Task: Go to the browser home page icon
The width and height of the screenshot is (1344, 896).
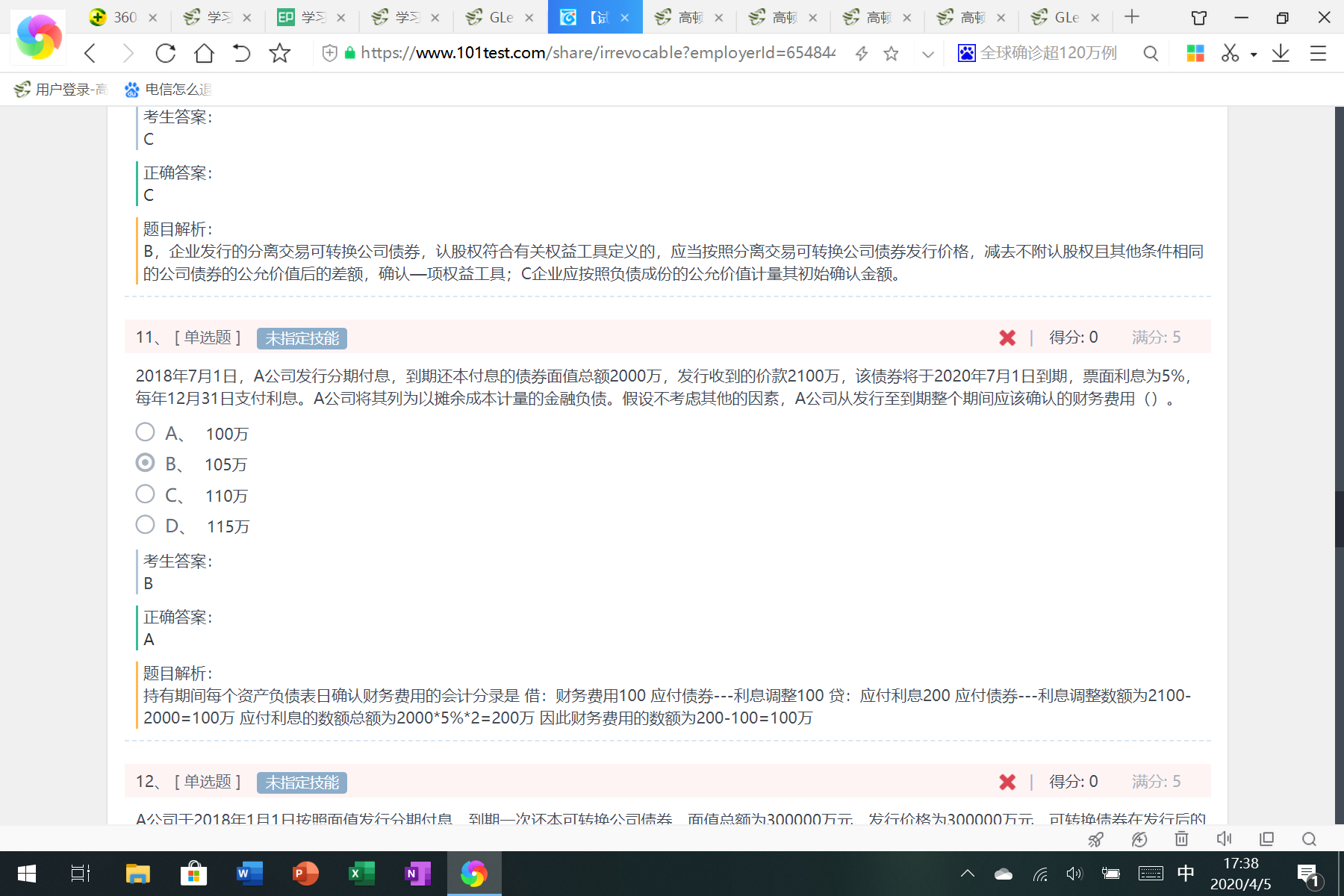Action: tap(204, 53)
